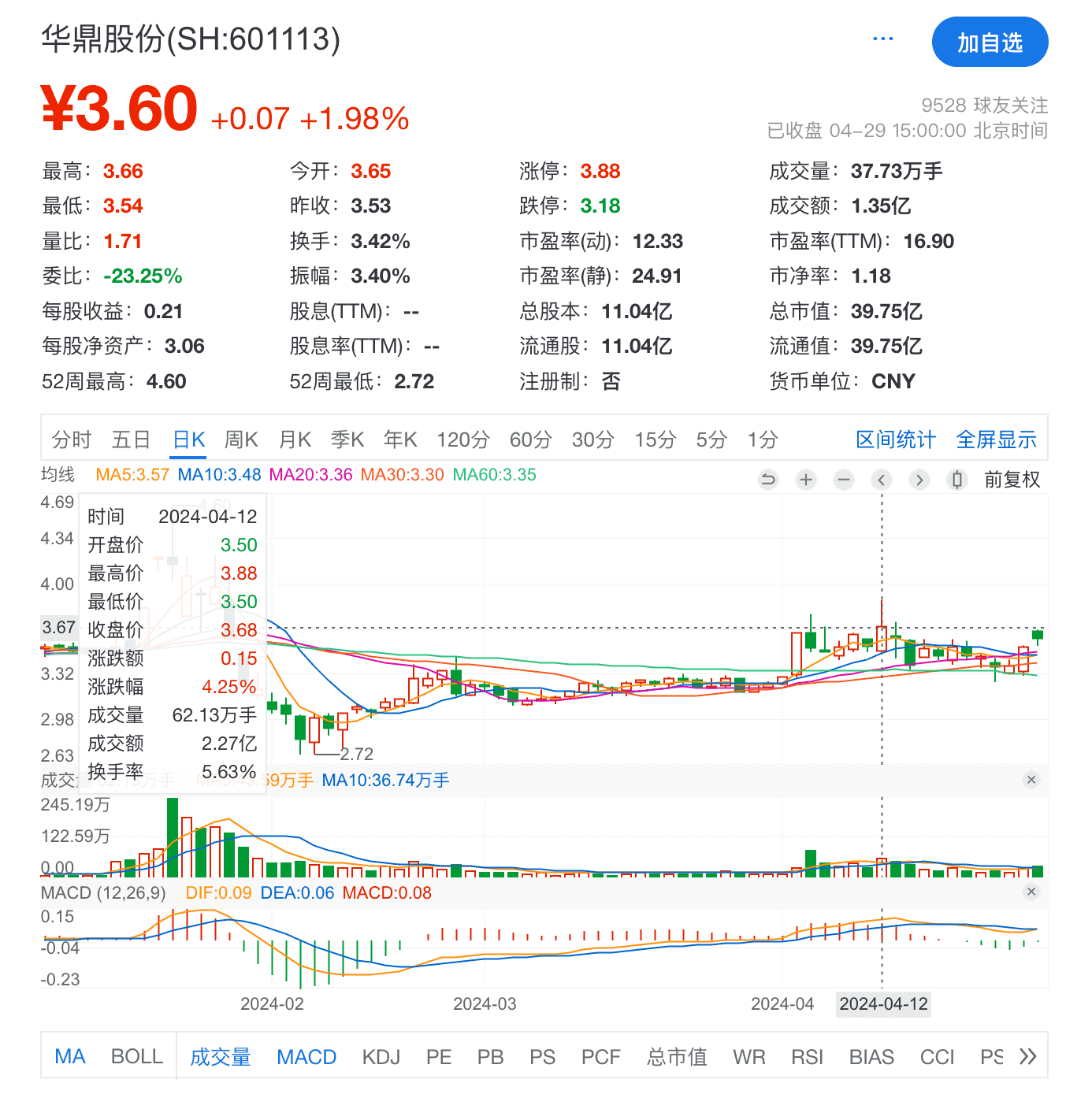Switch to 120分 interval tab
The width and height of the screenshot is (1092, 1109).
pyautogui.click(x=463, y=440)
